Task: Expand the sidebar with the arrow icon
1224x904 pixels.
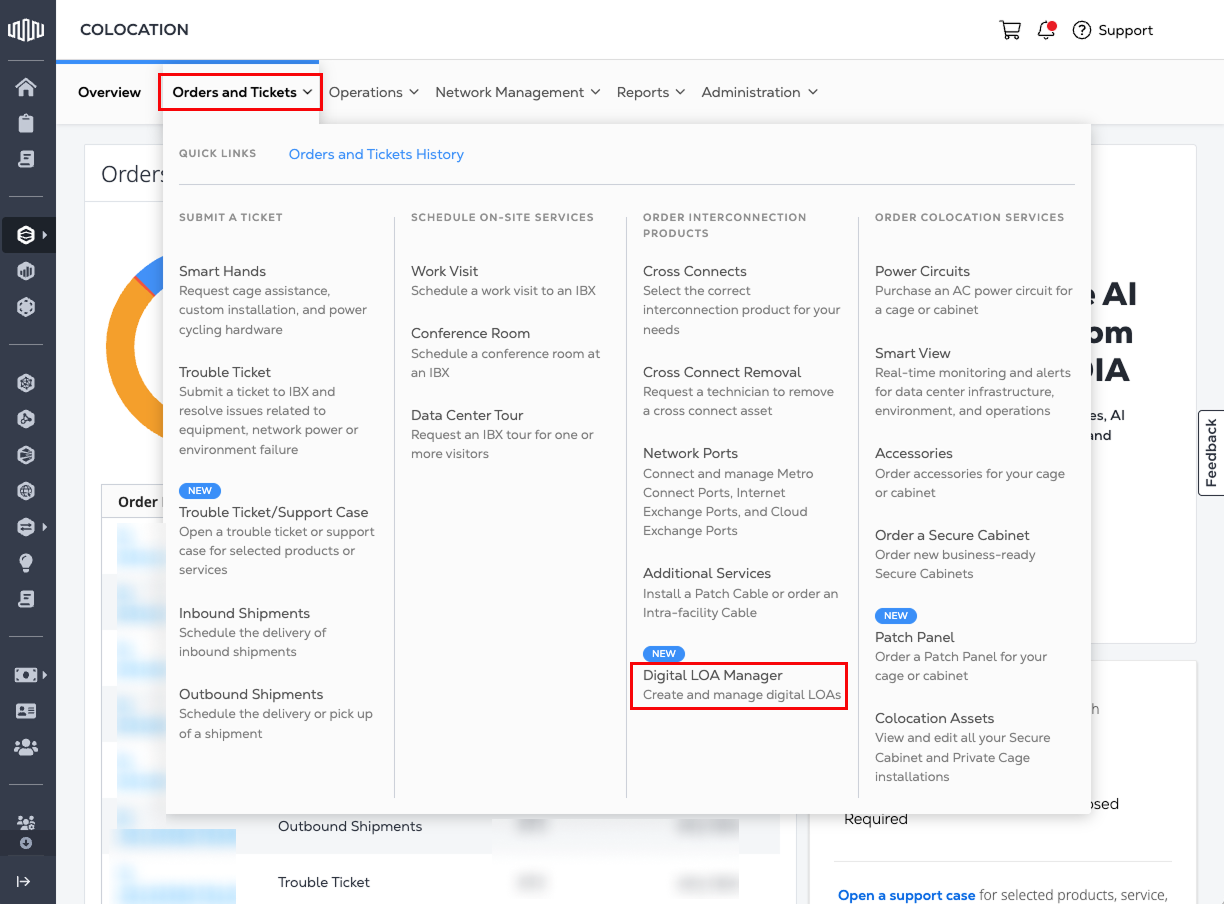Action: (x=24, y=881)
